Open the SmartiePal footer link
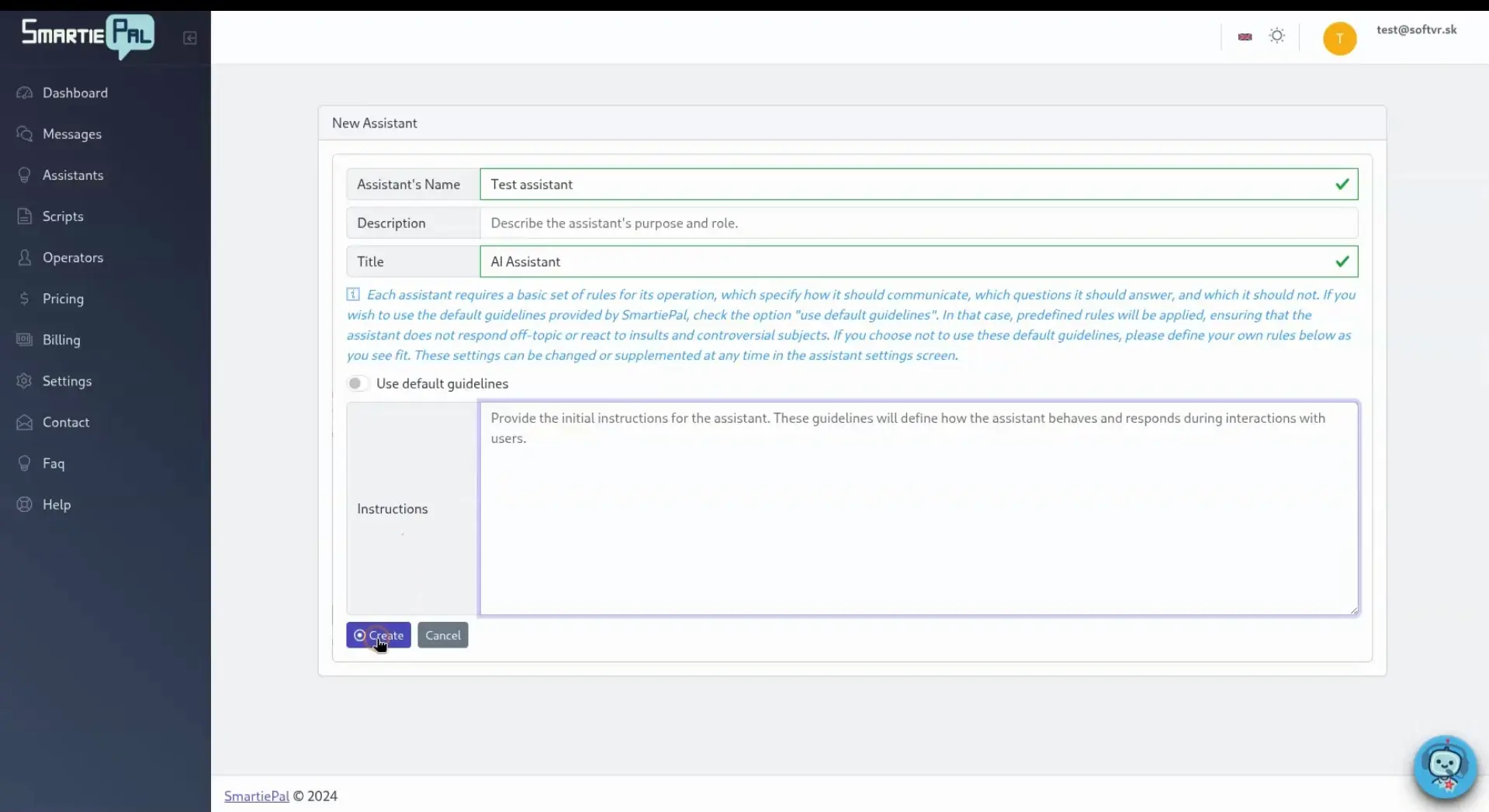Viewport: 1489px width, 812px height. point(256,796)
